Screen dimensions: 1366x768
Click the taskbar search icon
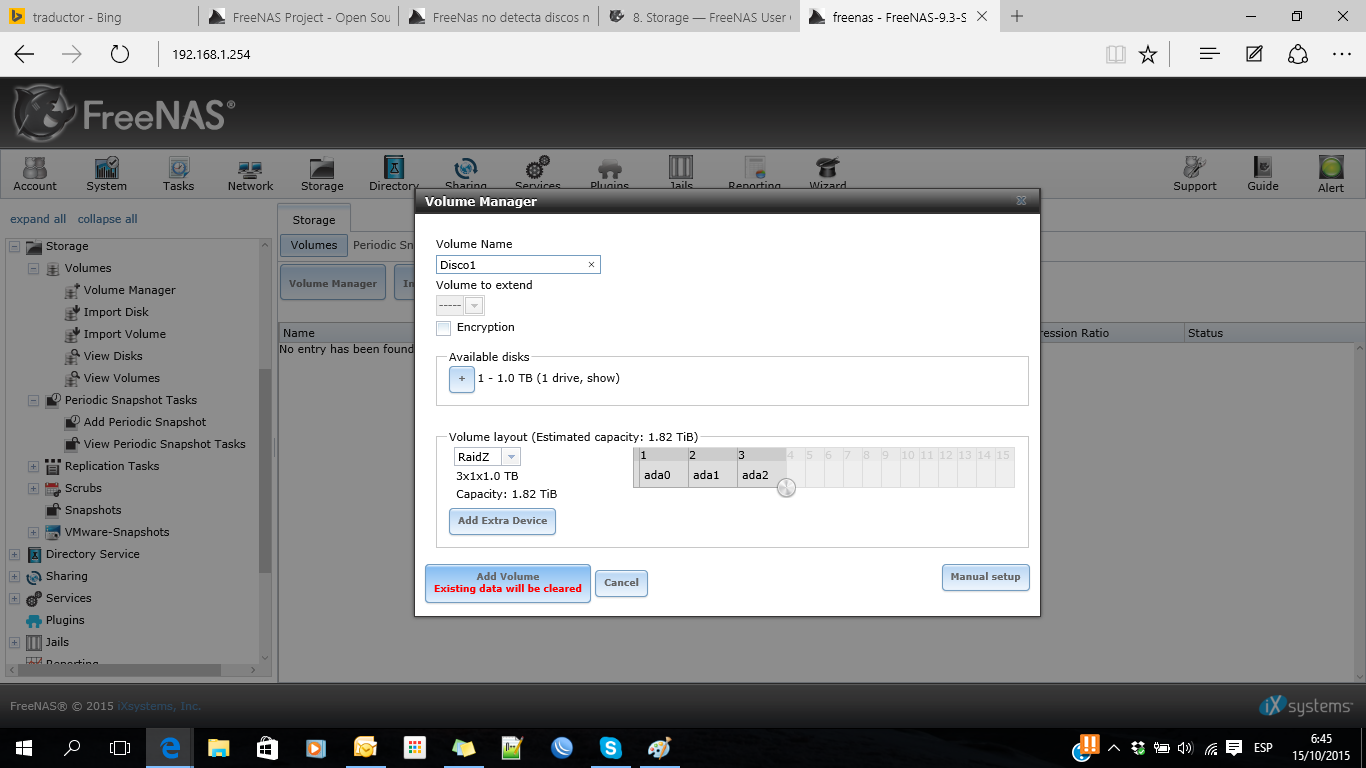tap(72, 747)
